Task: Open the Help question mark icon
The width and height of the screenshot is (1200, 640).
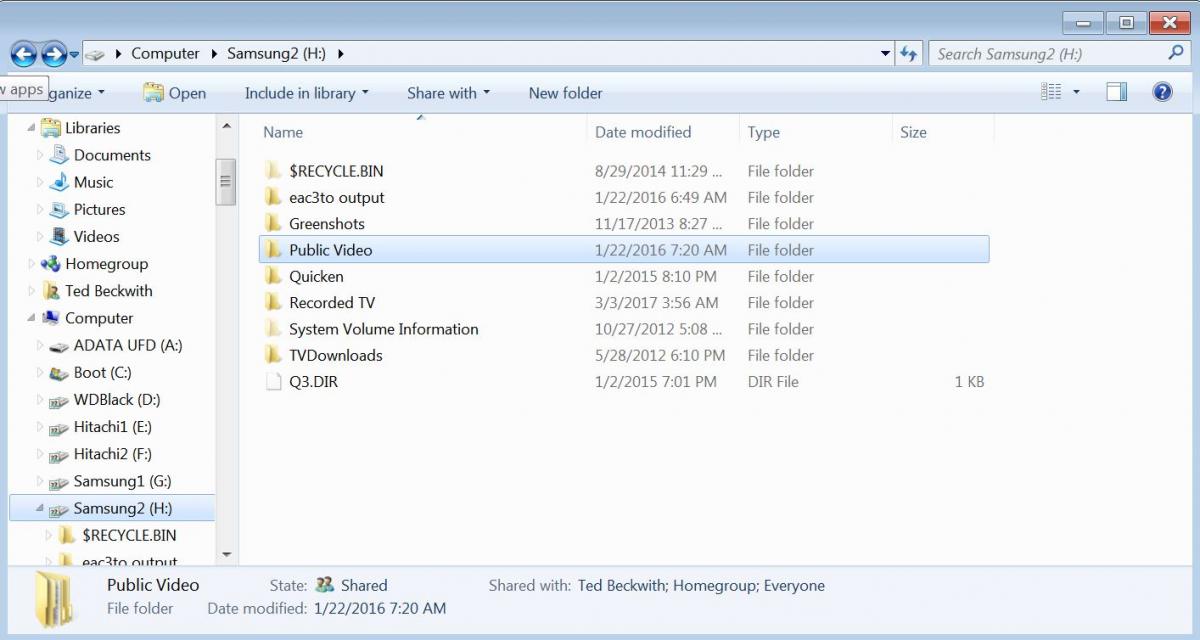Action: tap(1162, 92)
